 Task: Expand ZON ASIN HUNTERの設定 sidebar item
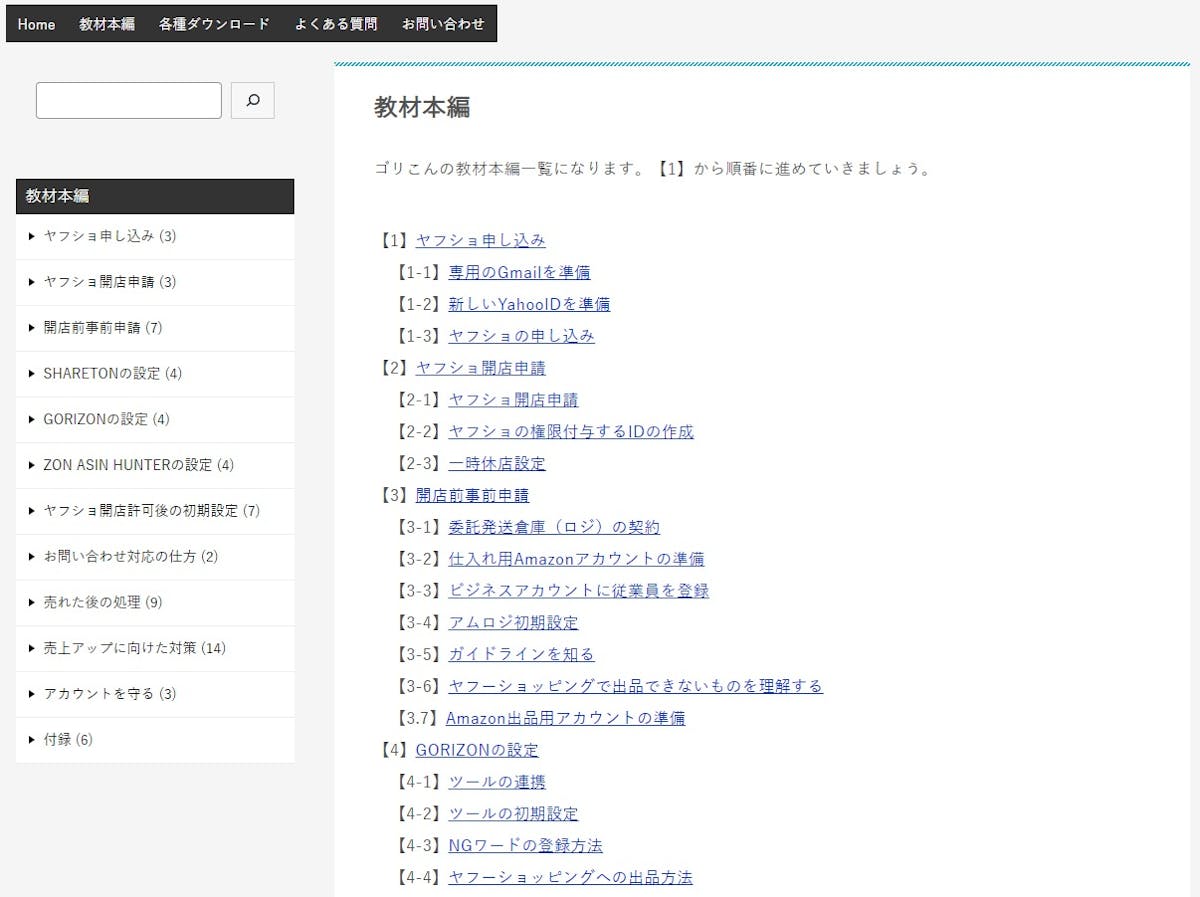click(138, 465)
